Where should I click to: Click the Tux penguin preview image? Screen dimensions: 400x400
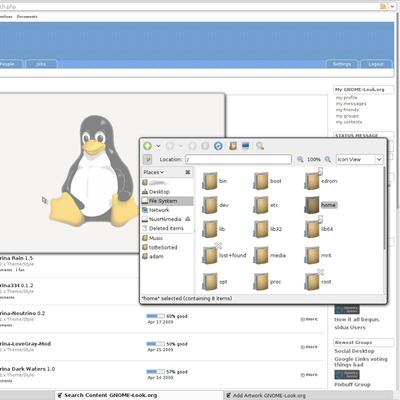point(94,171)
